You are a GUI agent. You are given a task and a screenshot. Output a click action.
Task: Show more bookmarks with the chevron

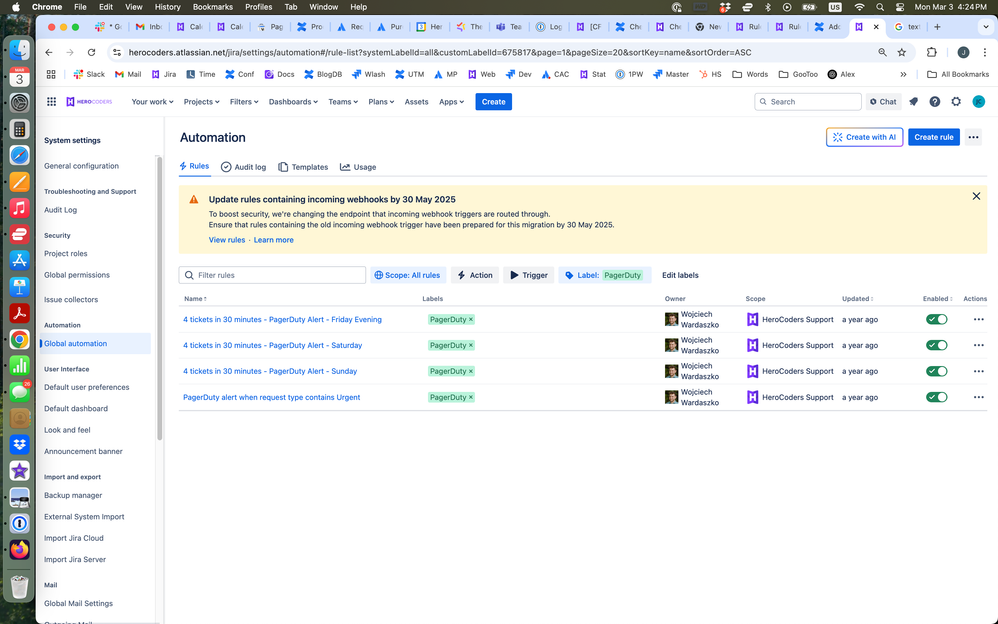click(903, 74)
